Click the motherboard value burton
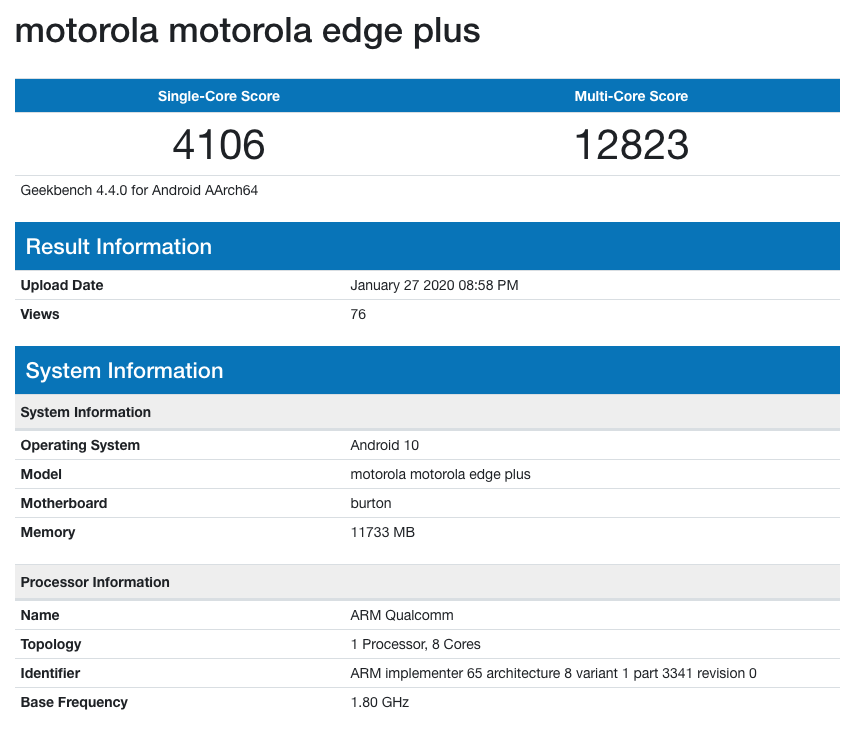This screenshot has width=857, height=731. pos(371,503)
